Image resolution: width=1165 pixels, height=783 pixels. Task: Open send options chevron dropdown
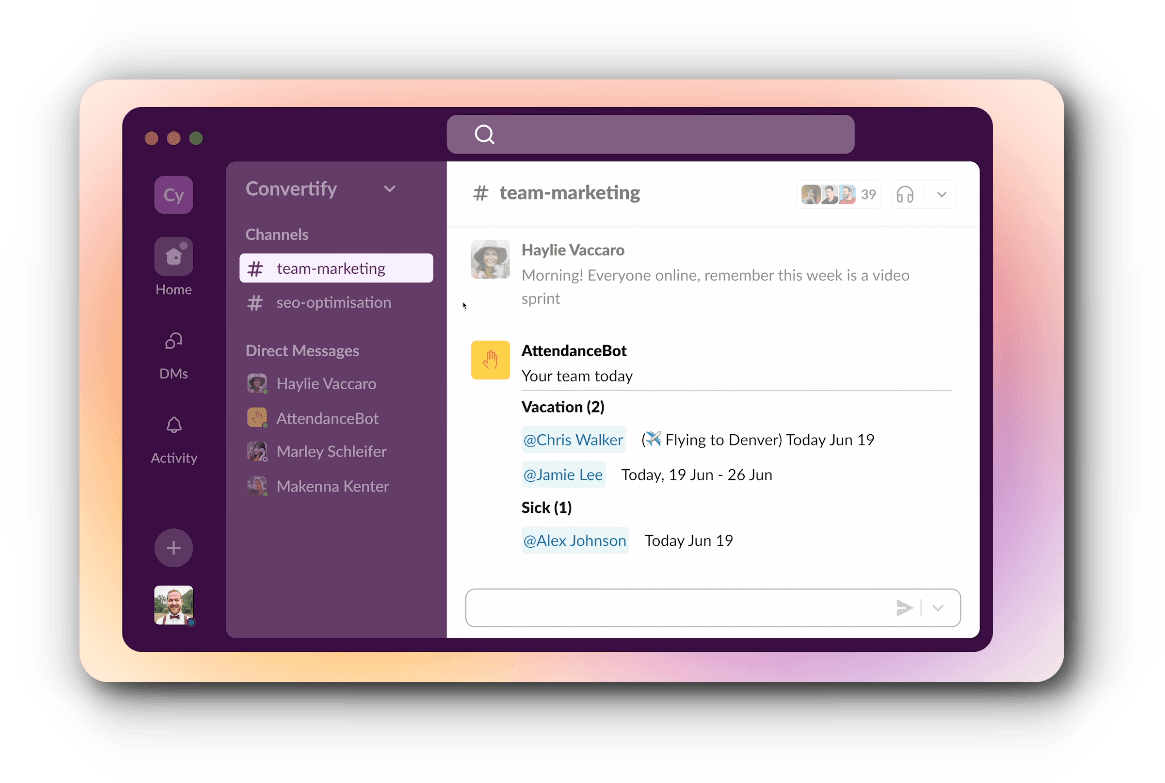[938, 608]
